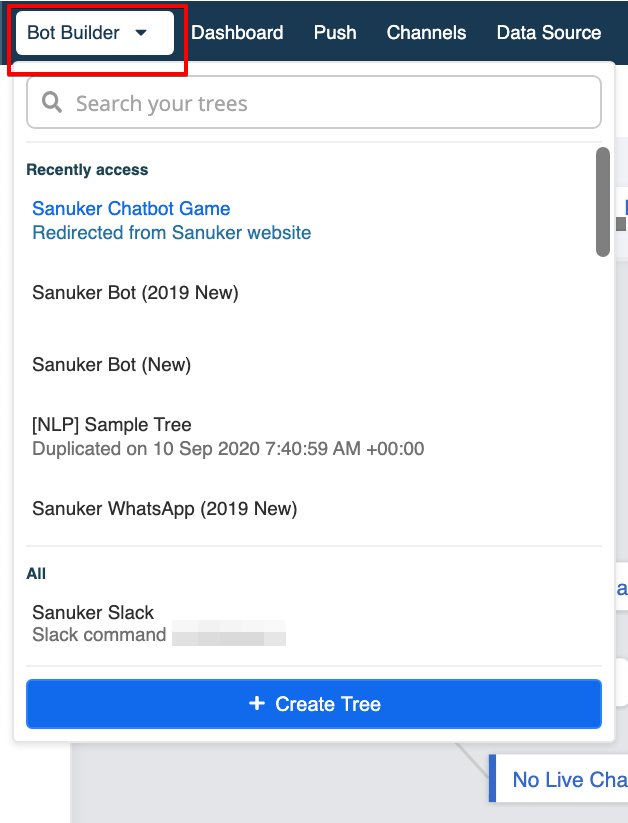Open the Dashboard tab
This screenshot has width=628, height=823.
[237, 33]
